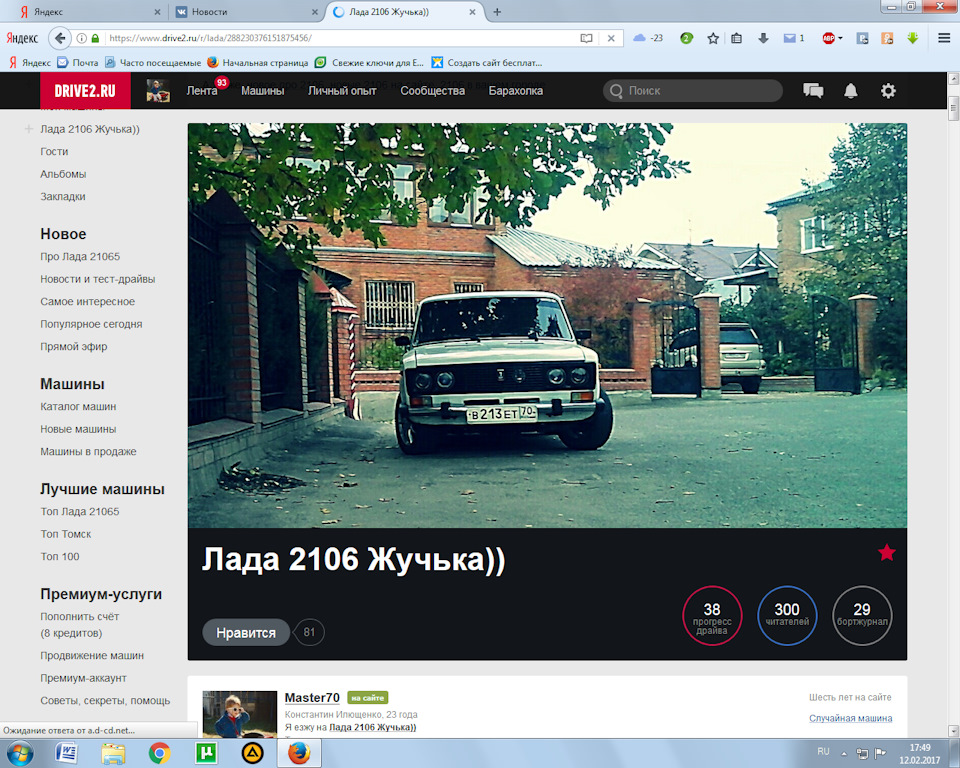Click the red favorite star icon
The image size is (960, 768).
(887, 552)
